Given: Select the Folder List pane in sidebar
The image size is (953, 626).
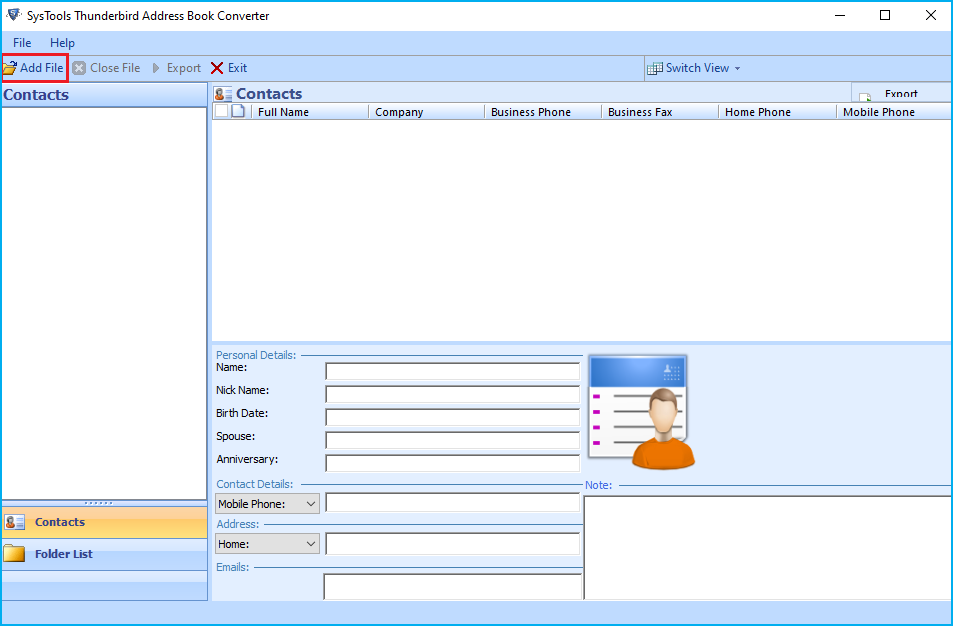Looking at the screenshot, I should tap(105, 554).
